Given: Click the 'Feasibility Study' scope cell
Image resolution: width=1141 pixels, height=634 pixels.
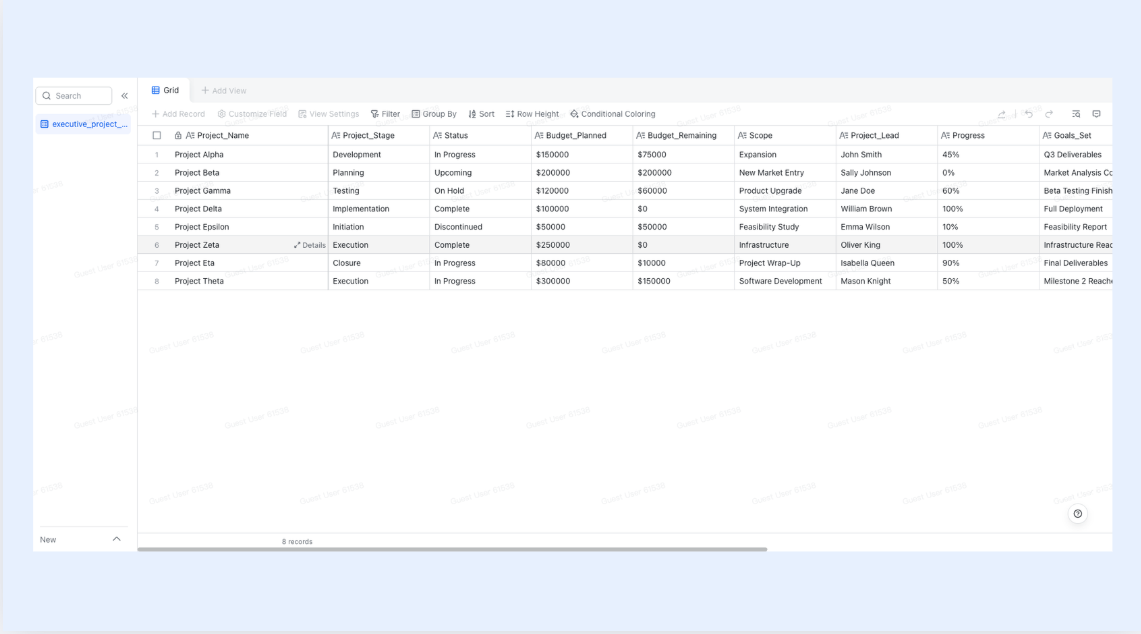Looking at the screenshot, I should [785, 227].
